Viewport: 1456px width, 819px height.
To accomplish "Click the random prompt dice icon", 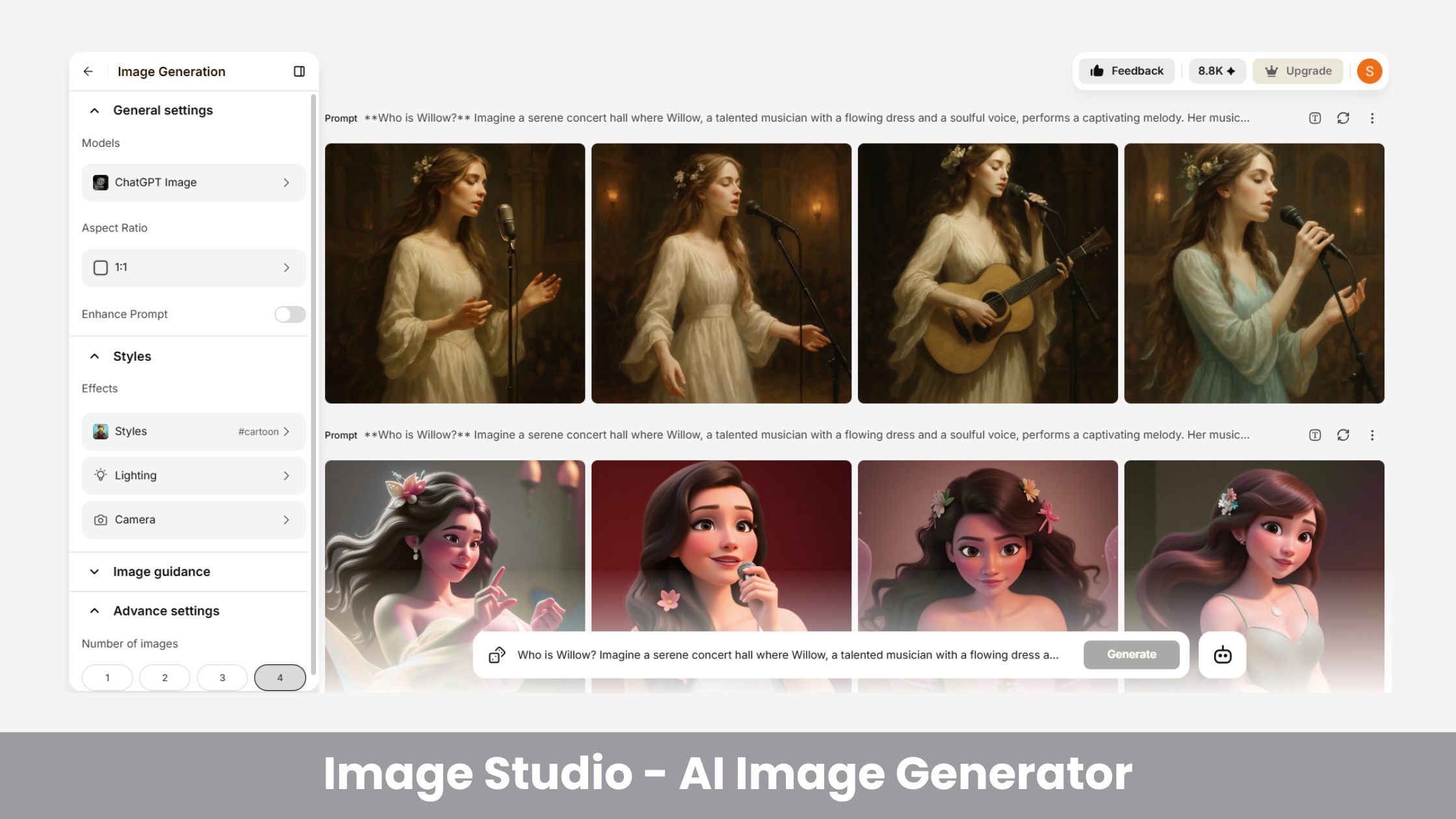I will (x=497, y=655).
